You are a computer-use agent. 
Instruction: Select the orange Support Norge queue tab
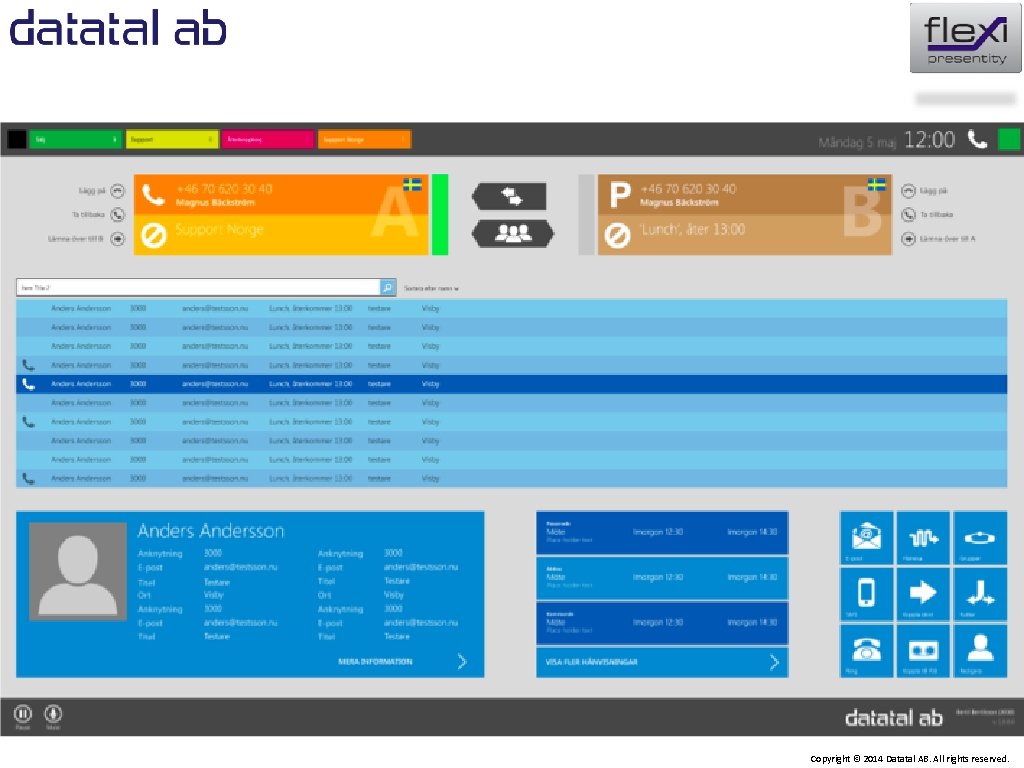364,139
